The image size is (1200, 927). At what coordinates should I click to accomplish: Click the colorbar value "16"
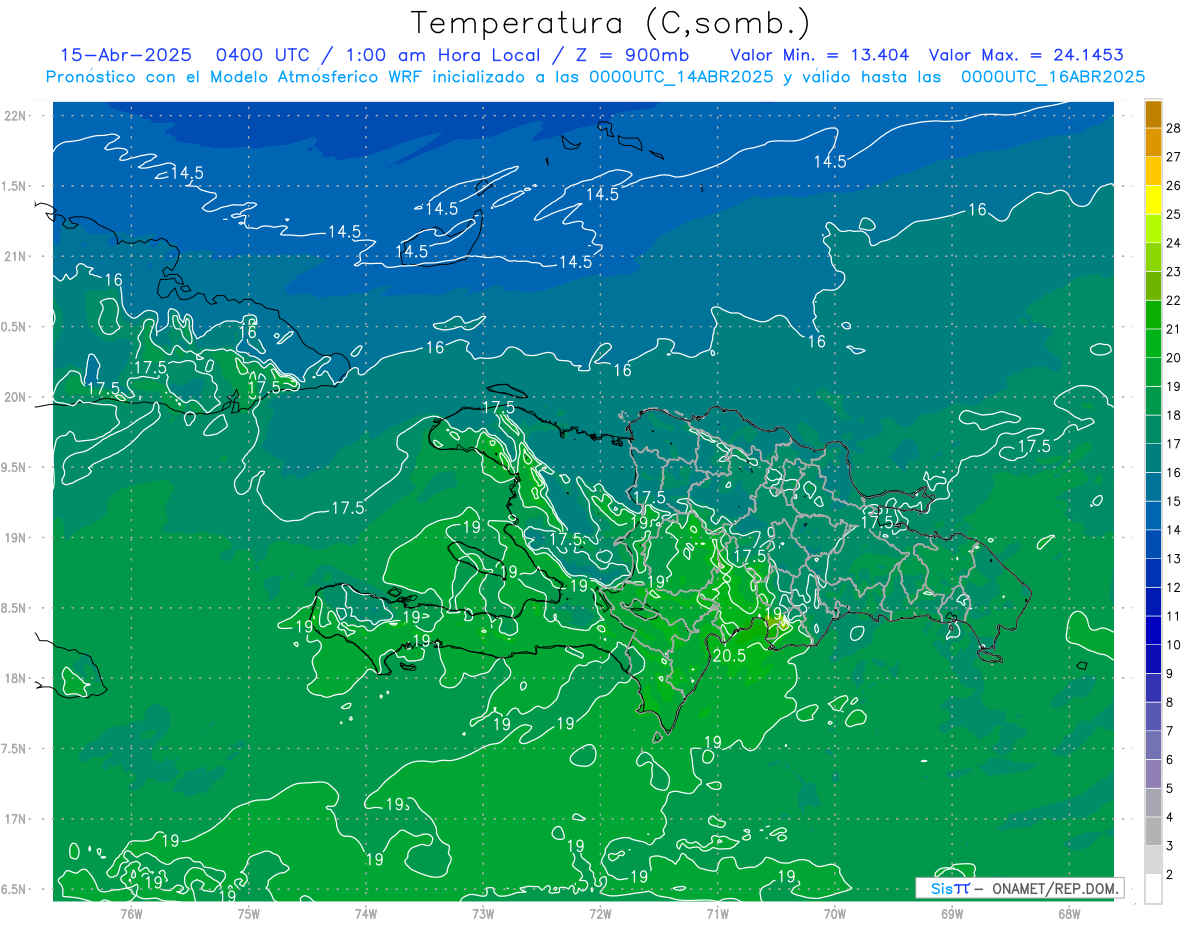click(1174, 472)
